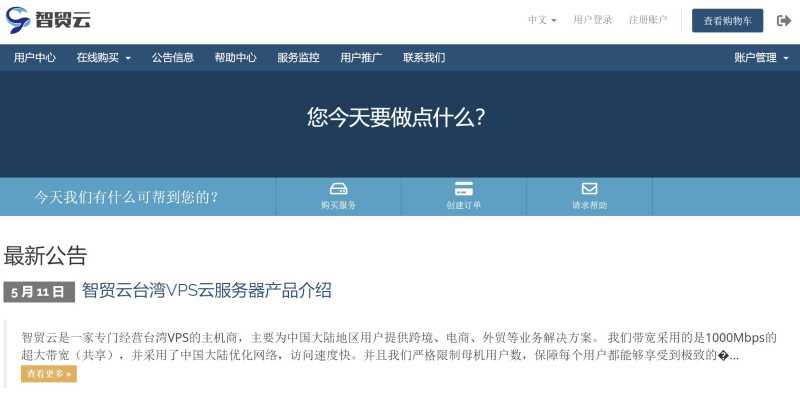Open the 公告信息 menu item

coord(172,58)
